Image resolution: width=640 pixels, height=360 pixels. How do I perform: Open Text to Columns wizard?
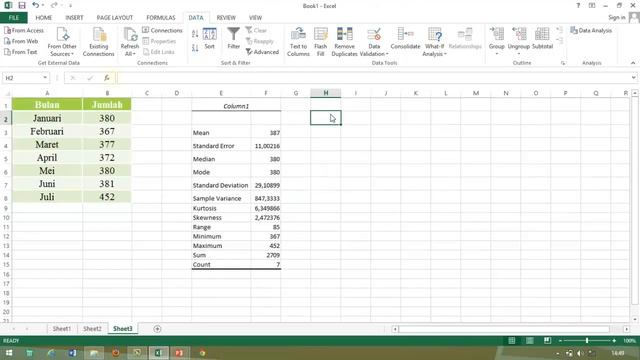(x=298, y=42)
